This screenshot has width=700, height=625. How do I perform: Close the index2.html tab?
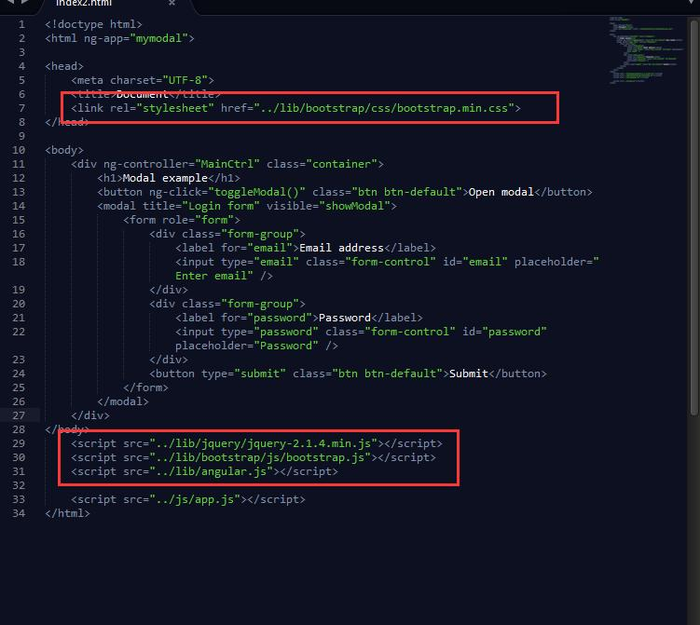pos(172,3)
